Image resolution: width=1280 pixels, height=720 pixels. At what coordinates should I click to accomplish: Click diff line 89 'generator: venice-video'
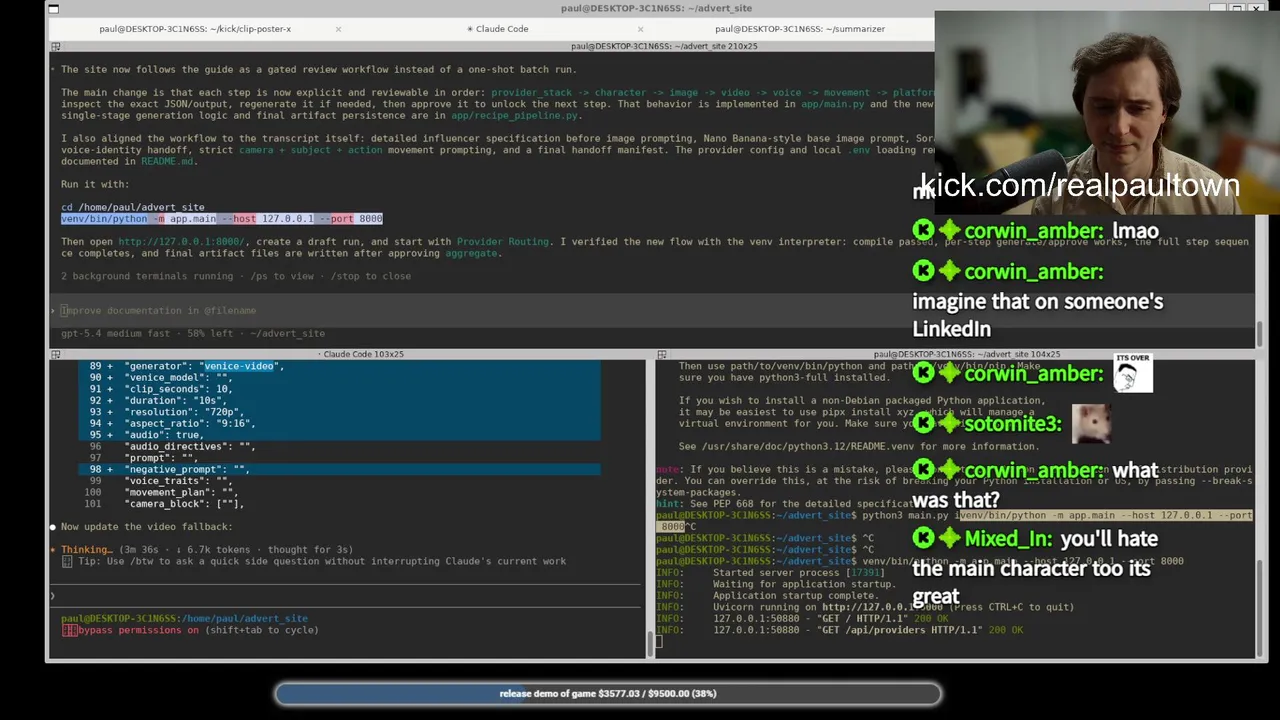pos(340,366)
